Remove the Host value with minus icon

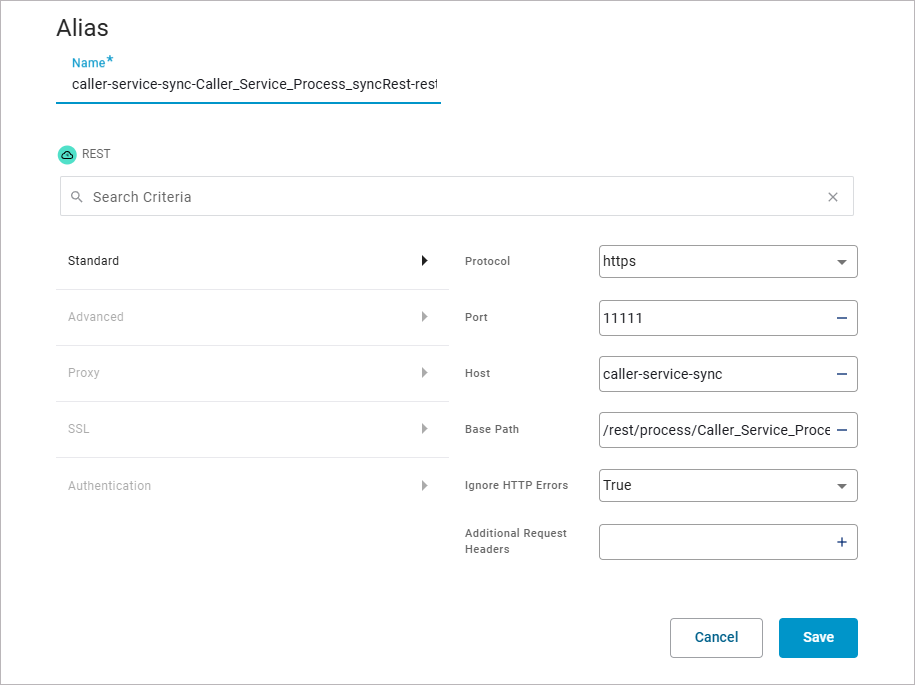[841, 374]
